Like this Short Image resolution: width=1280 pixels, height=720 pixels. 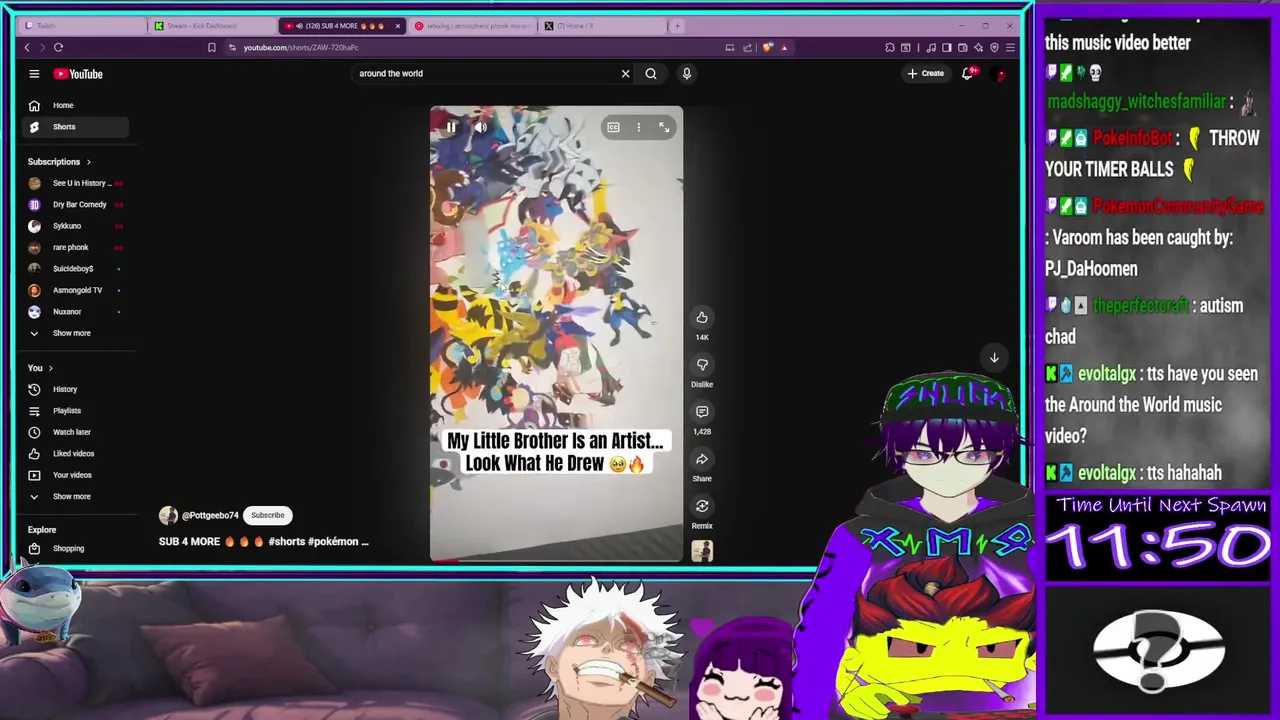click(702, 318)
